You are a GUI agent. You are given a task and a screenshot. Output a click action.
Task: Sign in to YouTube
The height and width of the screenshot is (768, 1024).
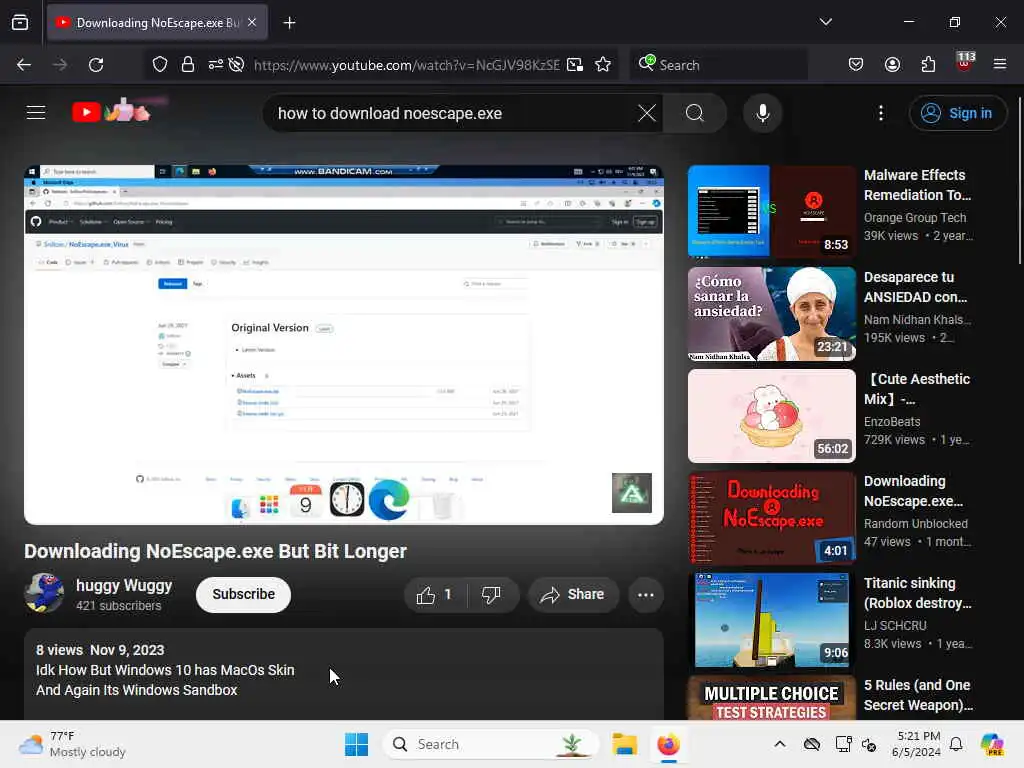click(x=957, y=114)
